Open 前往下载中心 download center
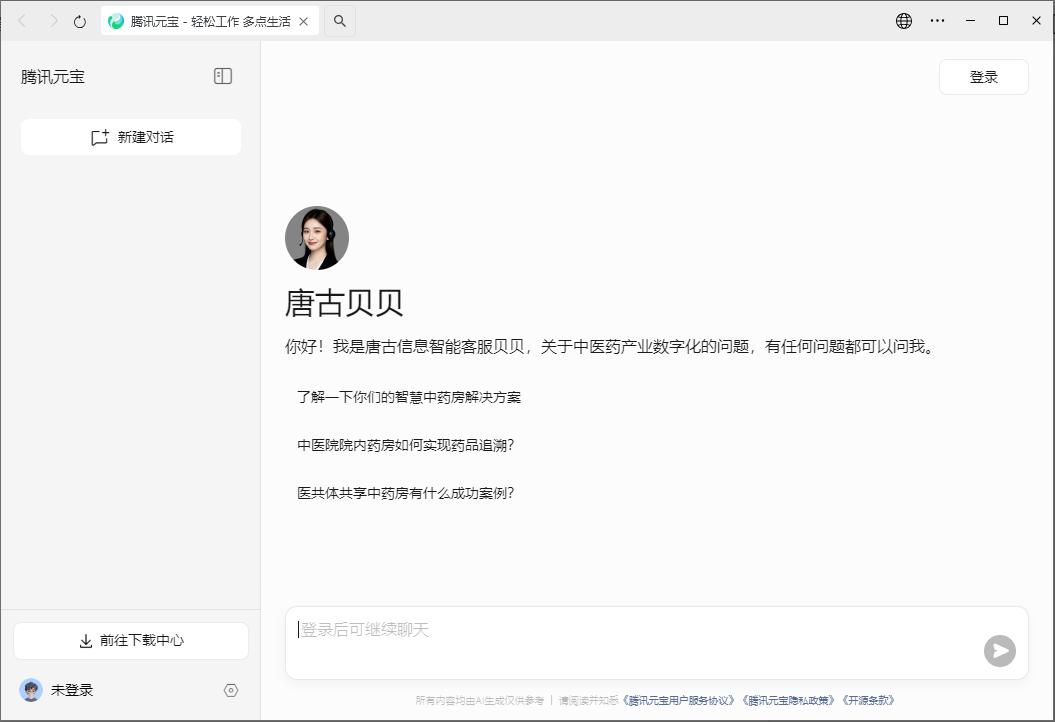Screen dimensions: 1055x722 (131, 640)
